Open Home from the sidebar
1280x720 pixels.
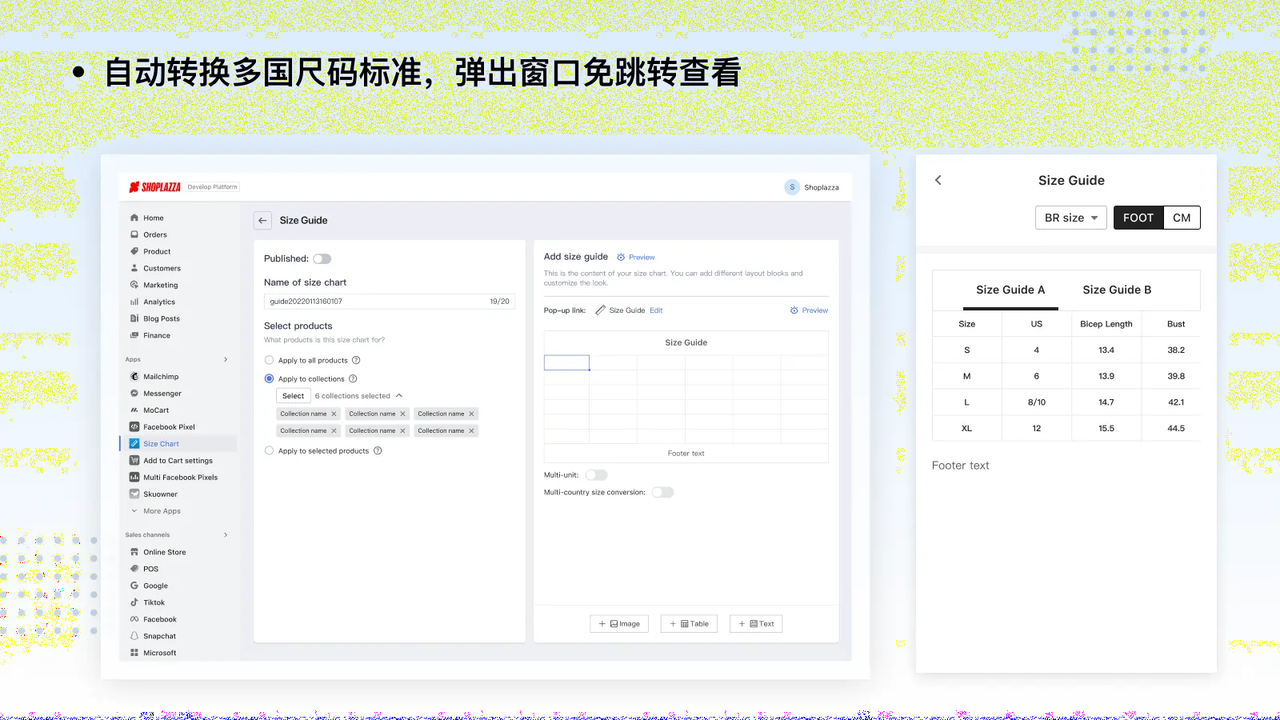click(x=152, y=218)
